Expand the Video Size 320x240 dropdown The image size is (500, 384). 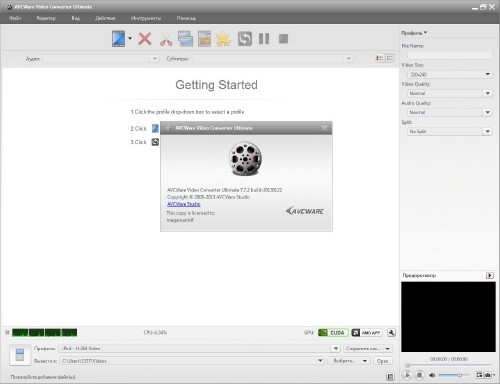tap(450, 74)
